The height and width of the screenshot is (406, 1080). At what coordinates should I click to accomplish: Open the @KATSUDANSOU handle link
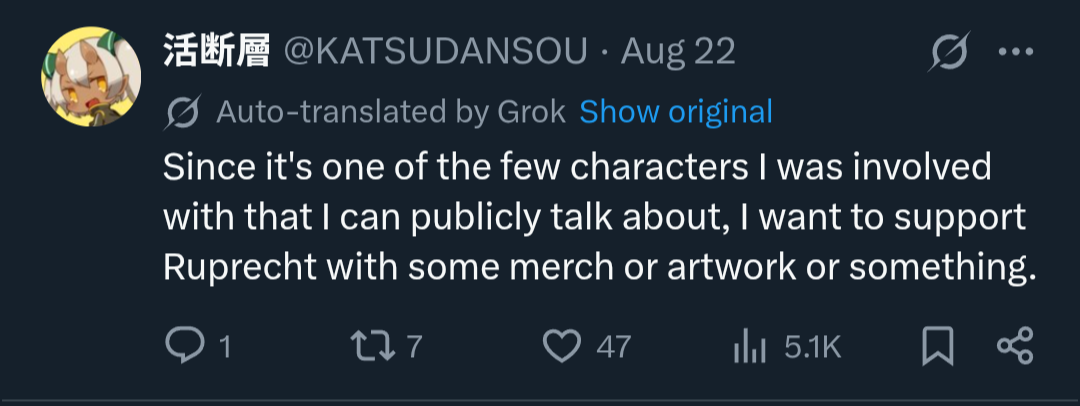click(436, 53)
